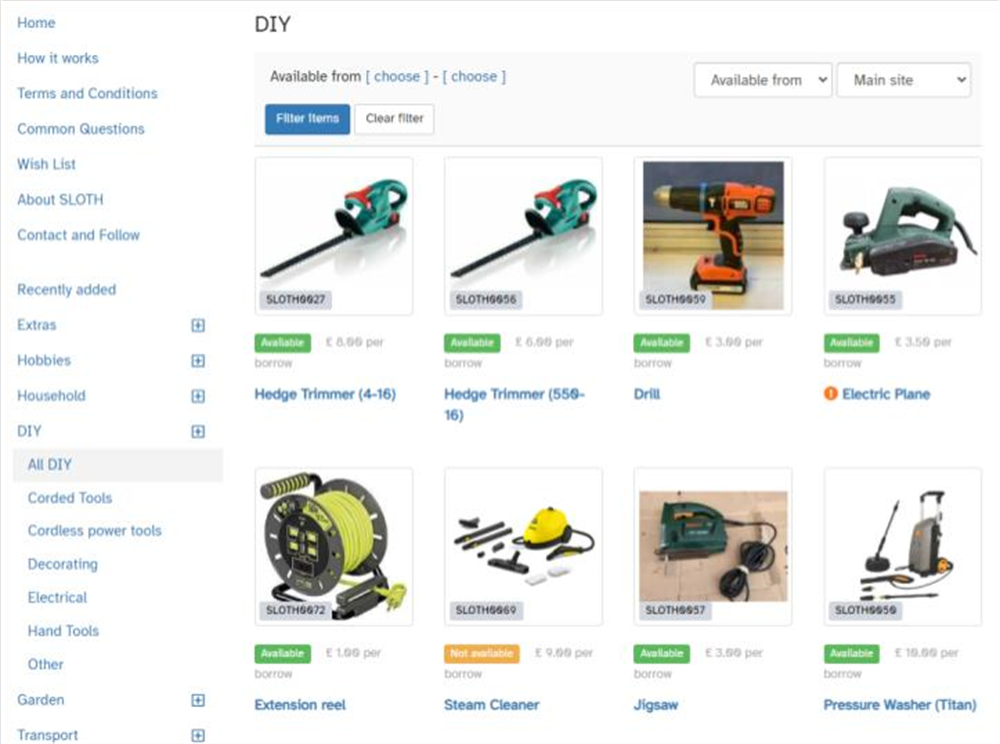Click the Filter items button

click(x=307, y=119)
